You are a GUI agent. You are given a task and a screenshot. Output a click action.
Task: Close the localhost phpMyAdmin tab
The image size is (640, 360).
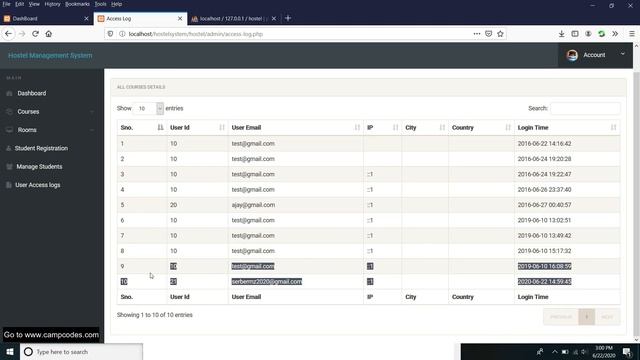pyautogui.click(x=274, y=18)
